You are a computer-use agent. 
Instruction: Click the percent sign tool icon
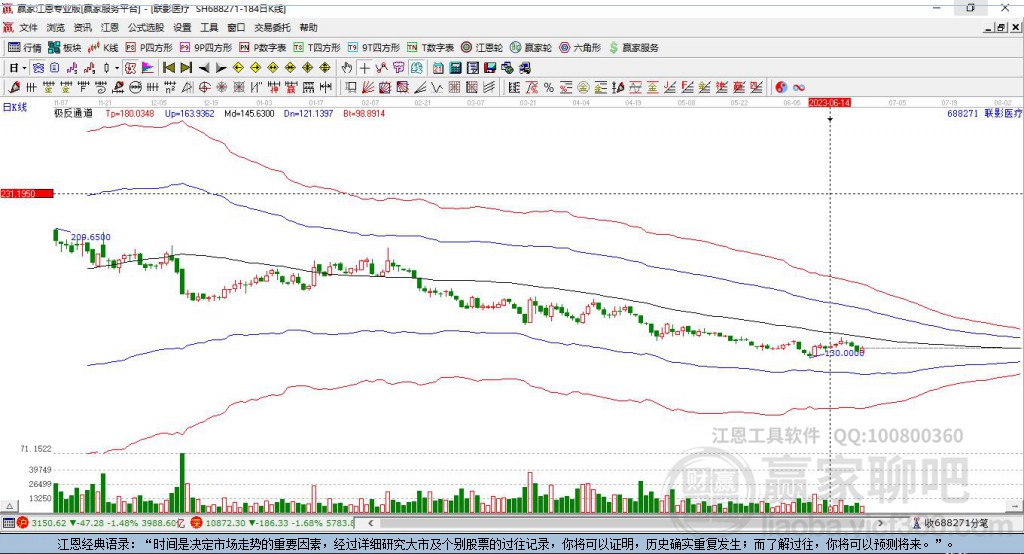pos(549,87)
